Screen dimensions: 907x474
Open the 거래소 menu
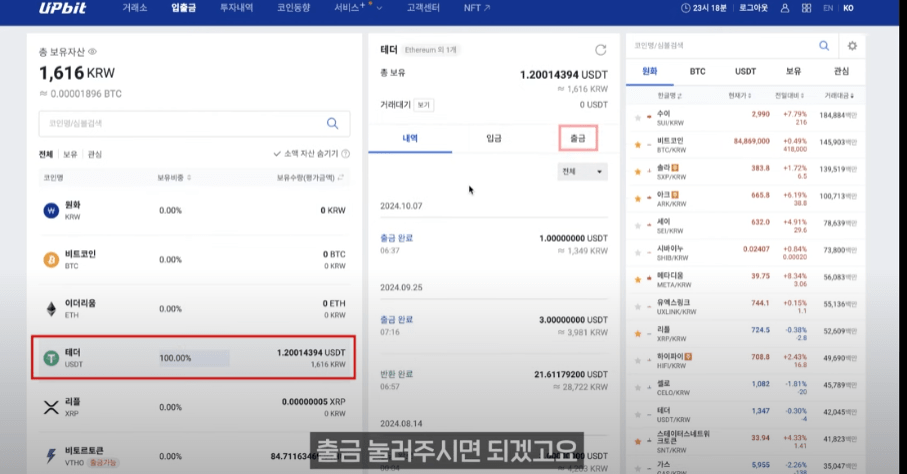134,8
